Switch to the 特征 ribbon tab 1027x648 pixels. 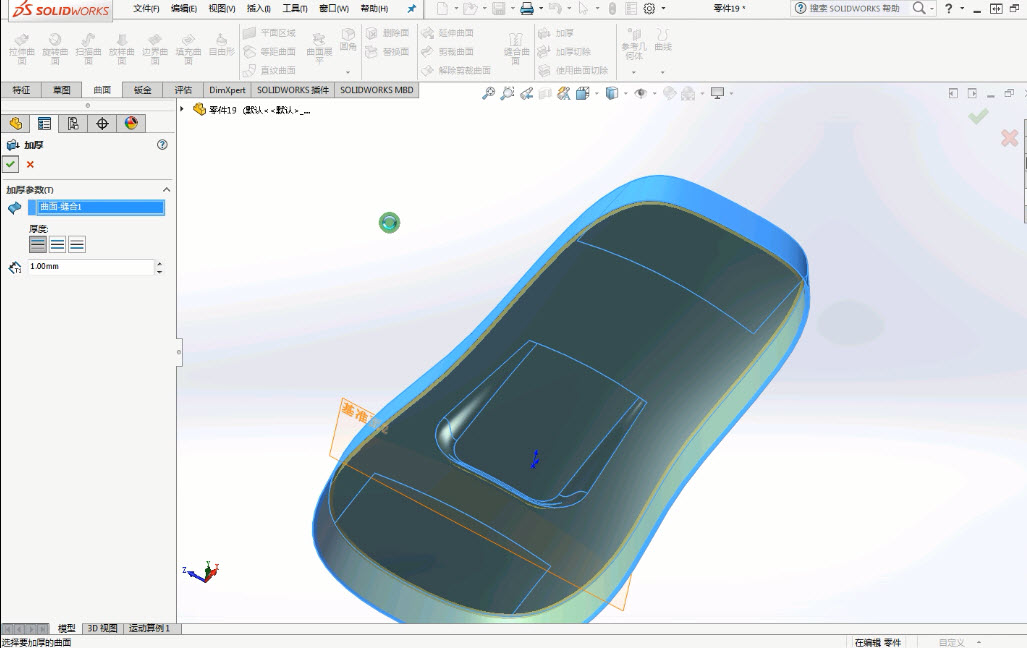click(x=21, y=90)
